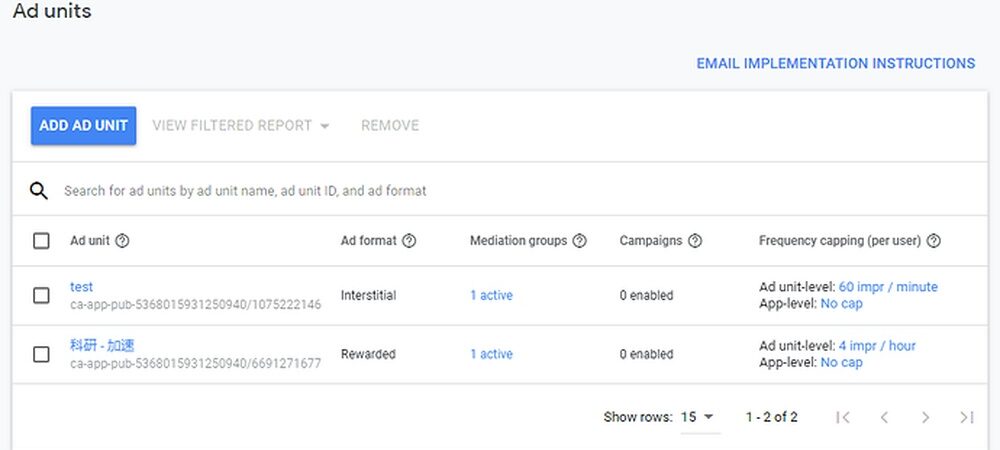Go to first page of results
The image size is (1000, 450).
pos(843,417)
